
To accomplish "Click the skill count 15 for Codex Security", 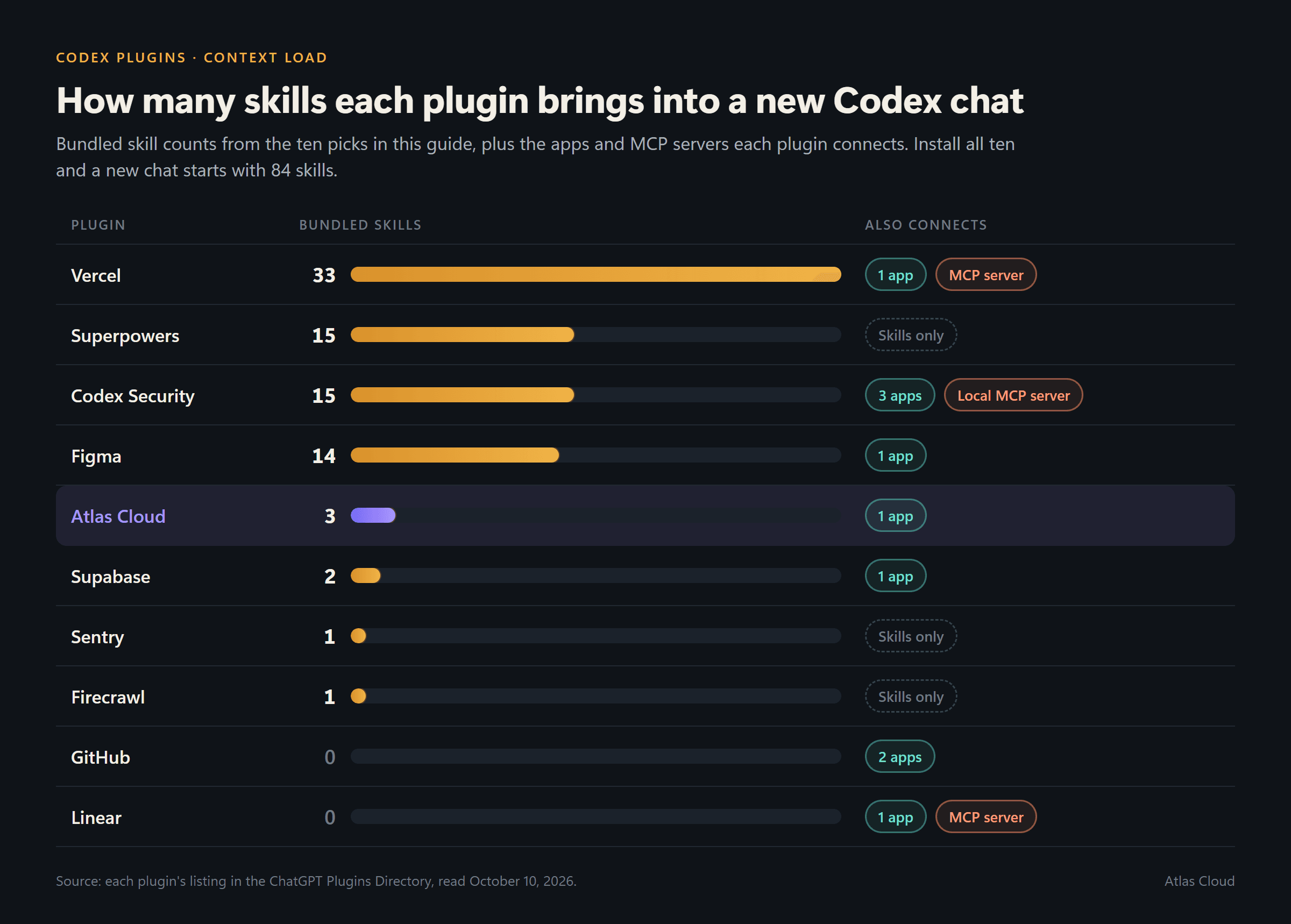I will click(x=324, y=396).
